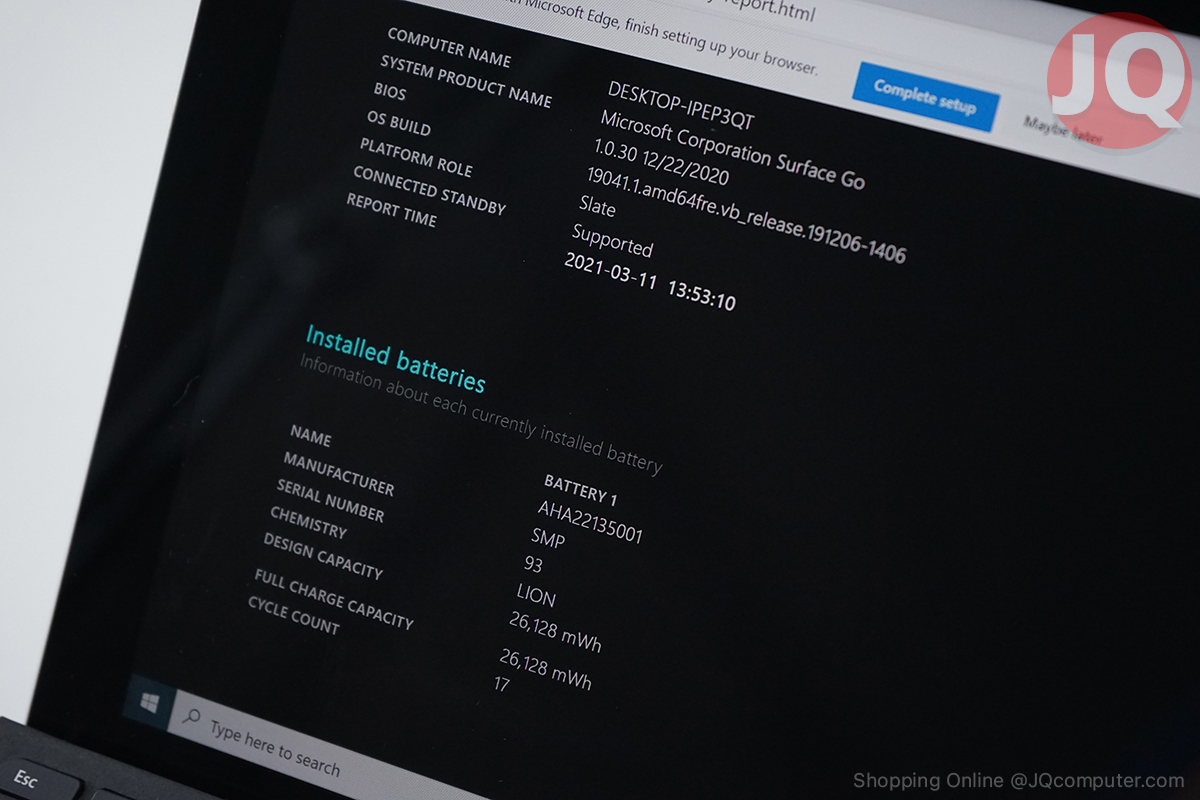The width and height of the screenshot is (1200, 800).
Task: Select the report time 2021-03-11 13:53:10
Action: click(650, 282)
